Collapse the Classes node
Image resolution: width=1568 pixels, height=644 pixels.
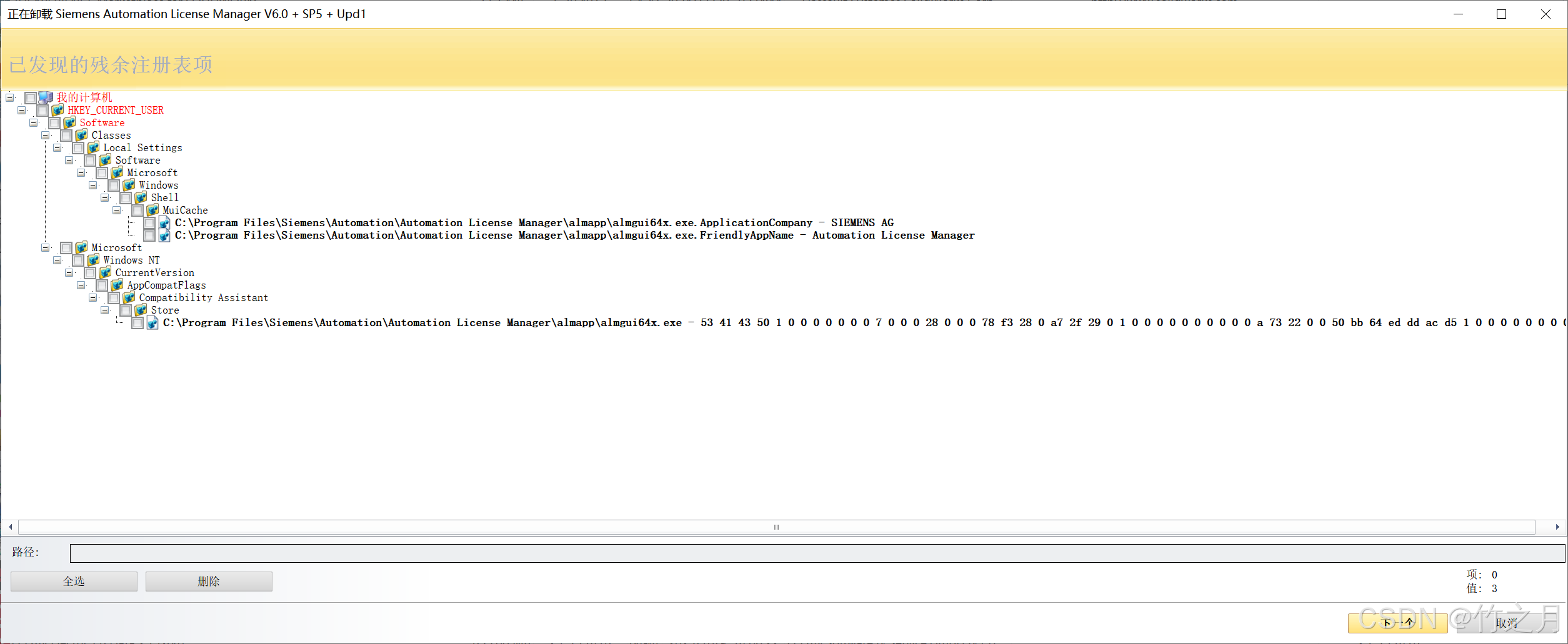(45, 135)
